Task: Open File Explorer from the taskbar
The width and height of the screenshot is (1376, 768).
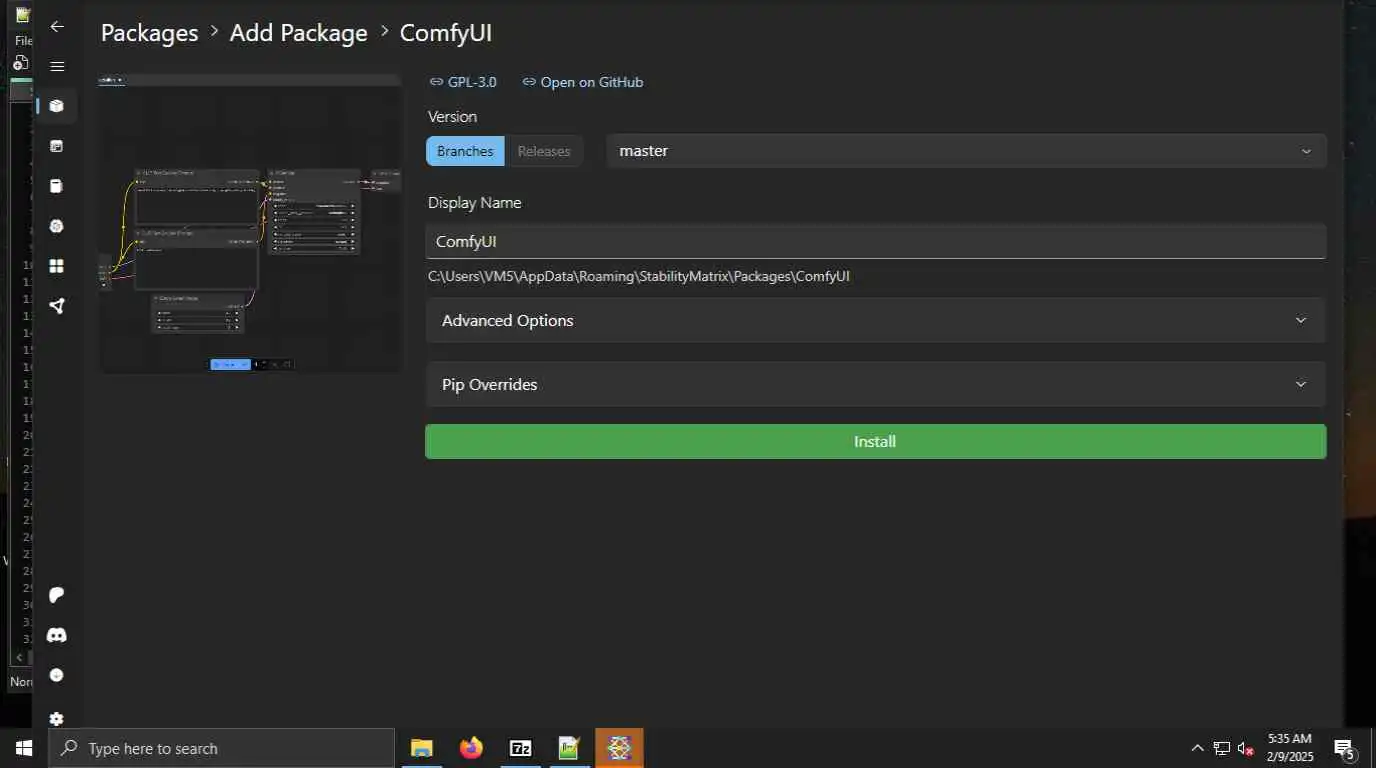Action: (x=422, y=748)
